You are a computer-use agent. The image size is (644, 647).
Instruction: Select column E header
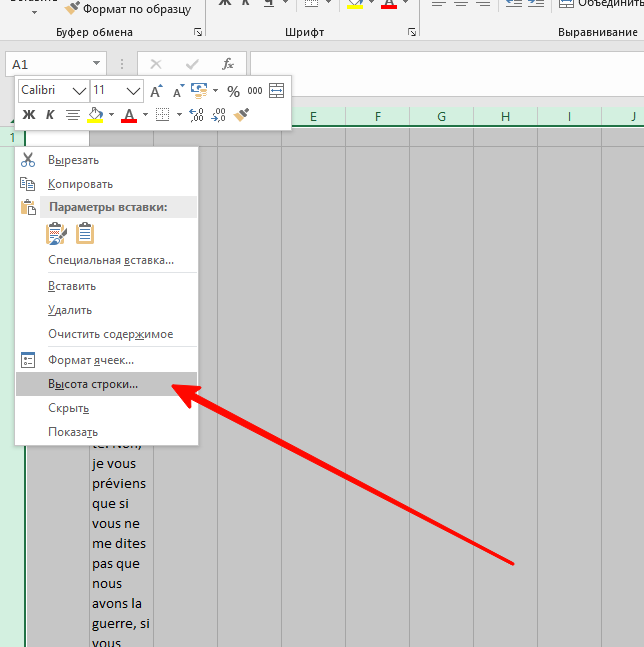click(x=314, y=117)
